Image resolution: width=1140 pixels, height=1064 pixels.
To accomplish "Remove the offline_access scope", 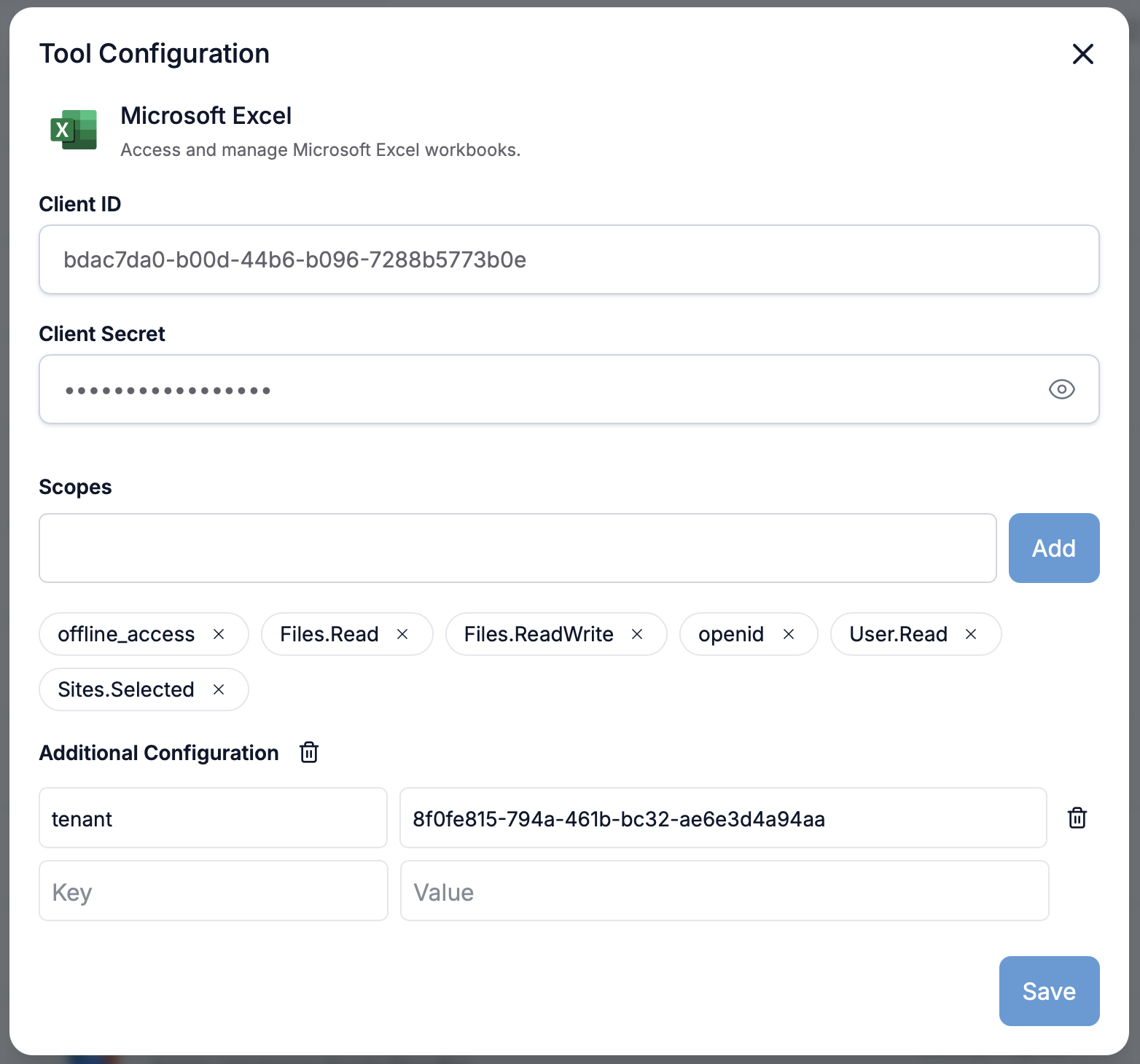I will click(219, 635).
